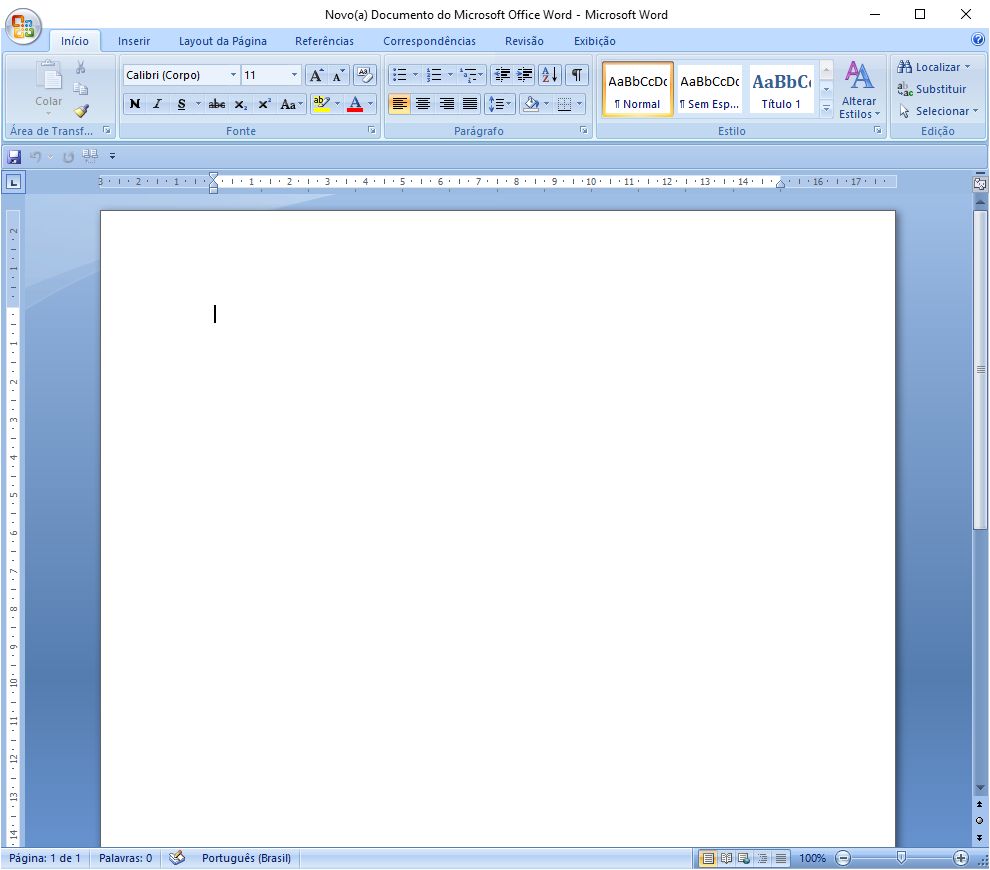The width and height of the screenshot is (990, 870).
Task: Click the Clear Formatting icon
Action: click(x=364, y=75)
